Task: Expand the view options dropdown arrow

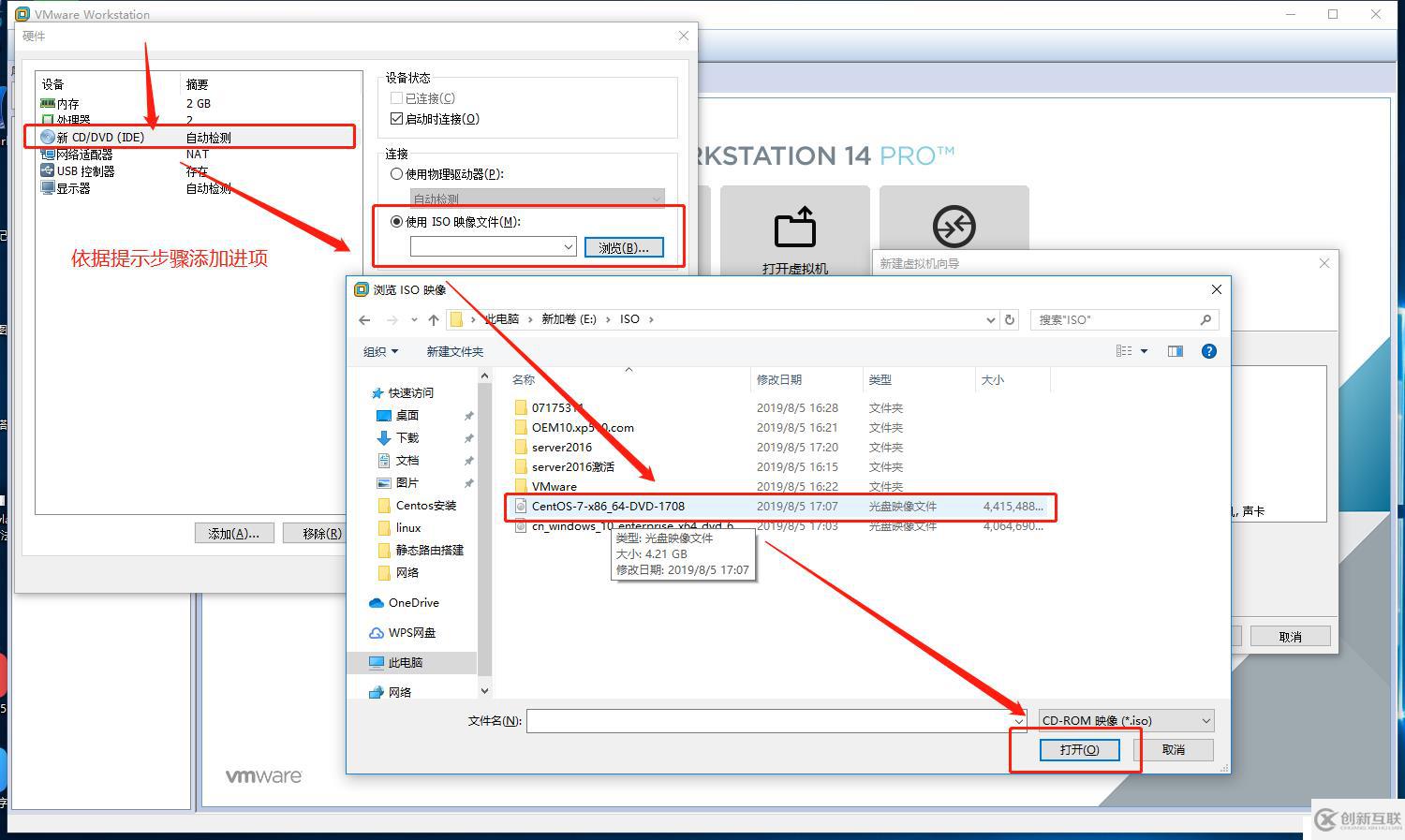Action: coord(1144,351)
